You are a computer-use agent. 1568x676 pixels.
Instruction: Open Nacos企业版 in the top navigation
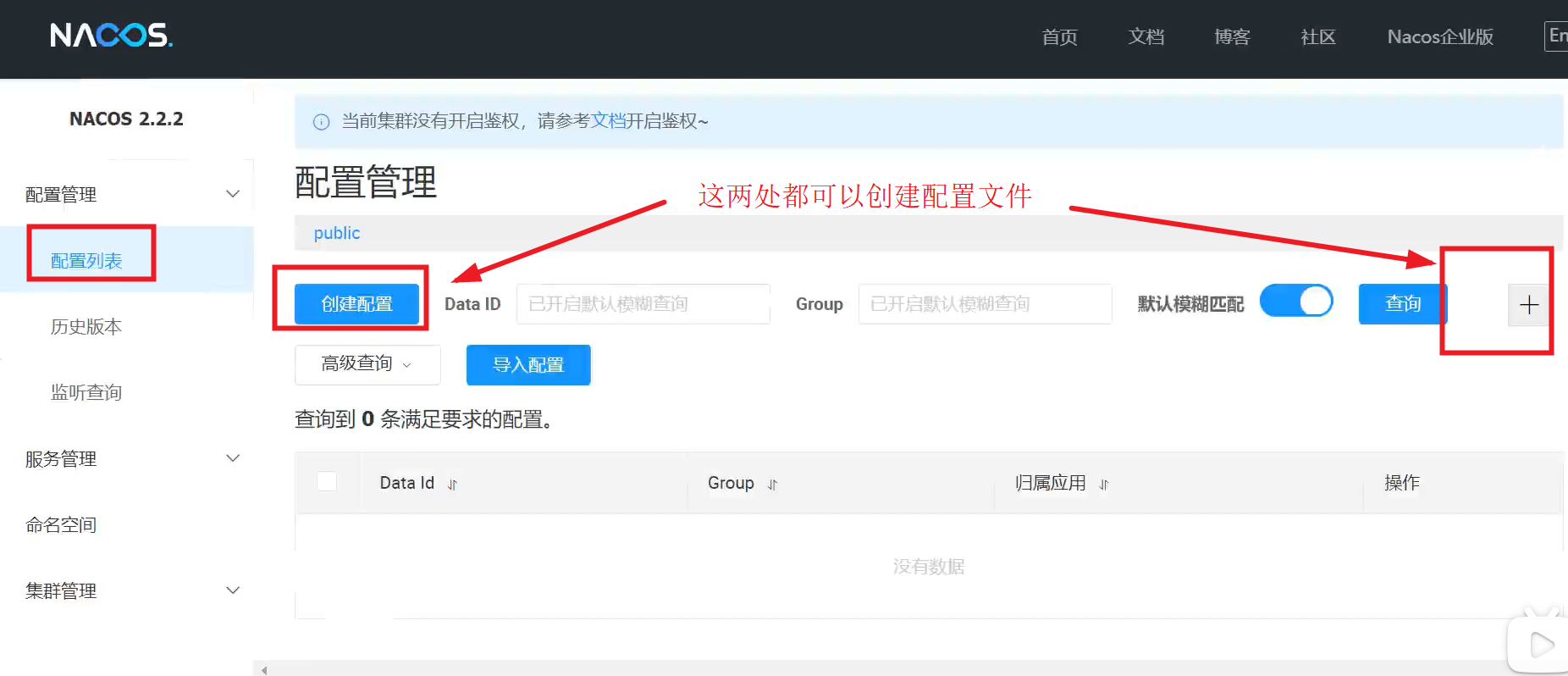[1440, 36]
